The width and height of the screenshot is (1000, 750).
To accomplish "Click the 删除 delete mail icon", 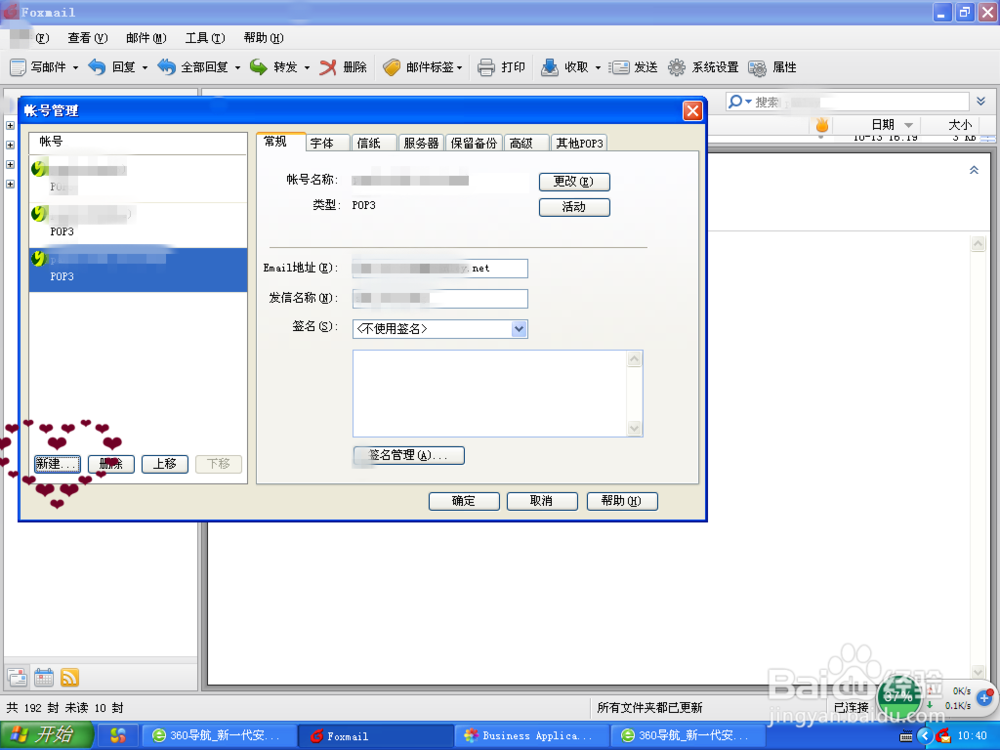I will [340, 67].
